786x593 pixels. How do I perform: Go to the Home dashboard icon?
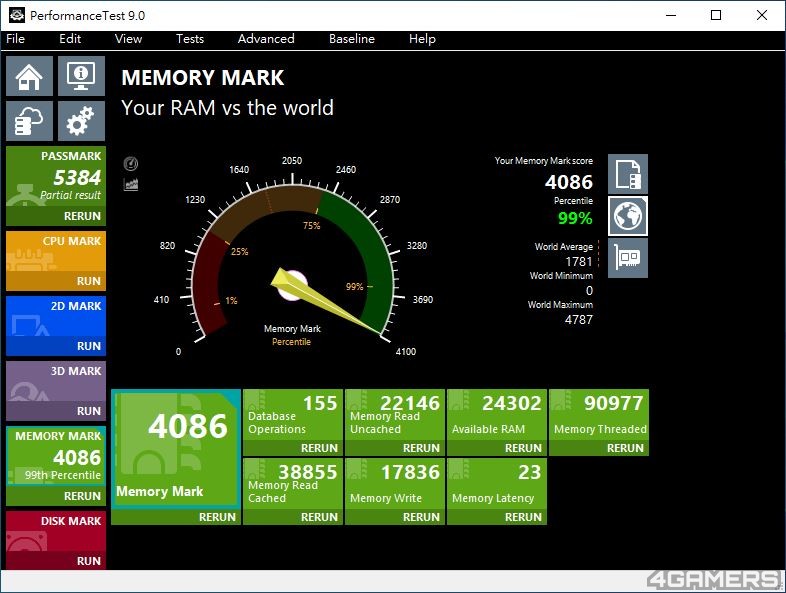[29, 76]
